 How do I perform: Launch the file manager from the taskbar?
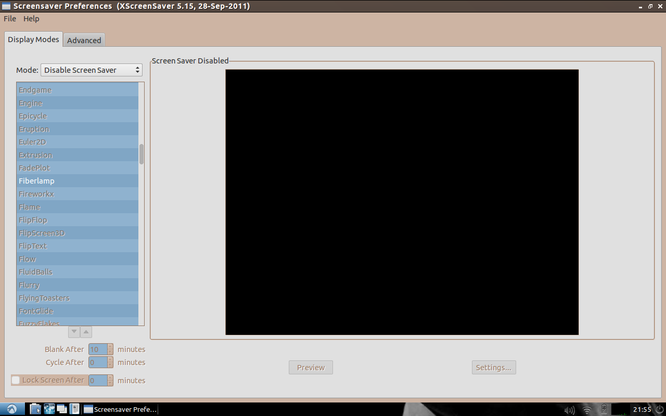(35, 409)
